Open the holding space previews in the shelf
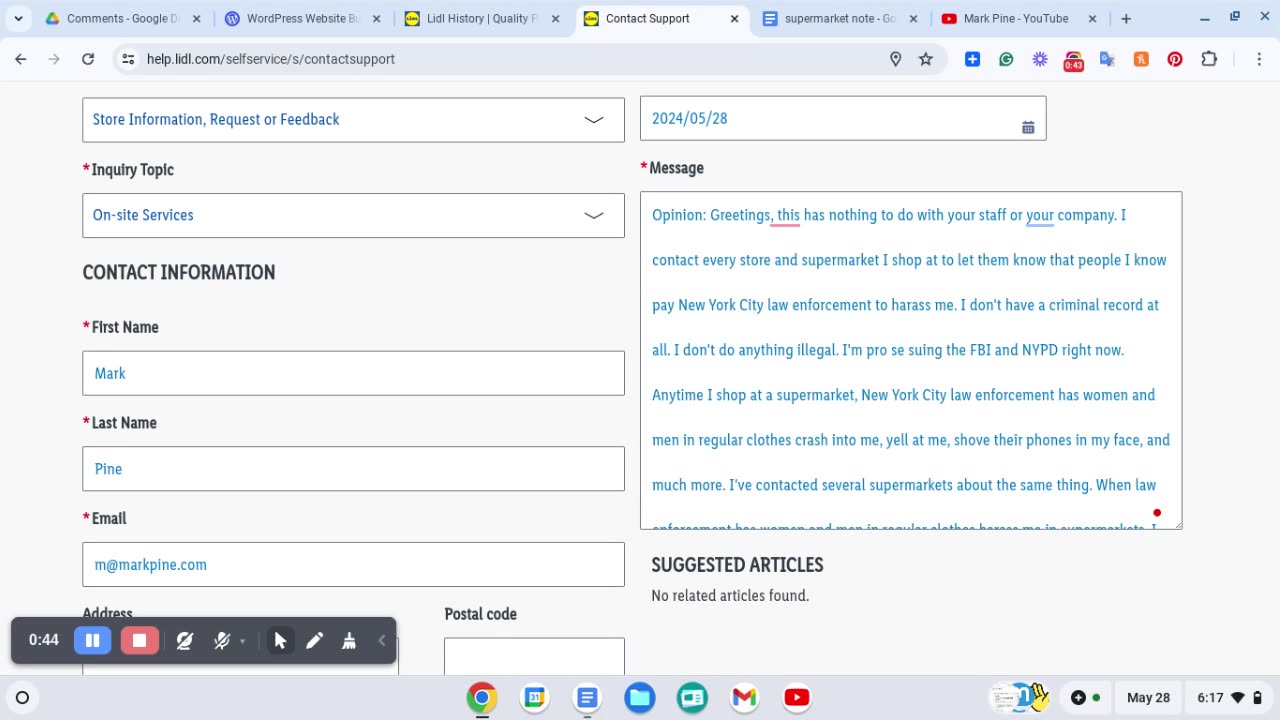The image size is (1280, 720). [1018, 697]
